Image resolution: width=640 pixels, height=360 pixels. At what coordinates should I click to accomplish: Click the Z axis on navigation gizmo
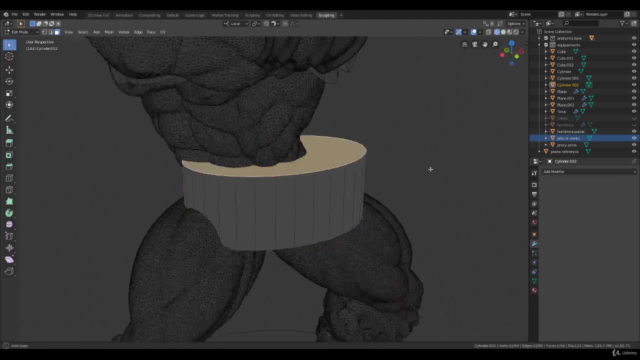(x=511, y=43)
